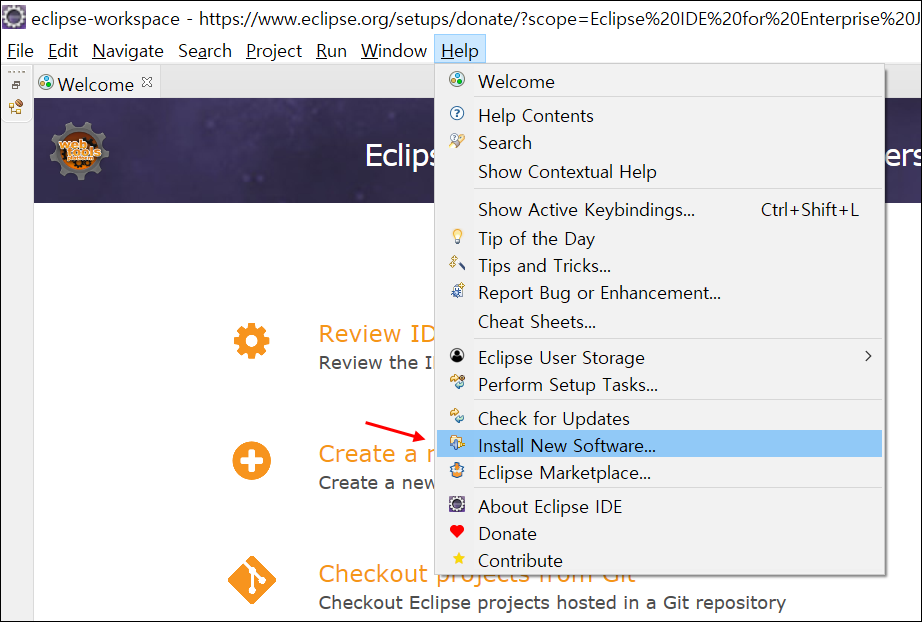Close the open Help menu
The image size is (922, 622).
[460, 51]
